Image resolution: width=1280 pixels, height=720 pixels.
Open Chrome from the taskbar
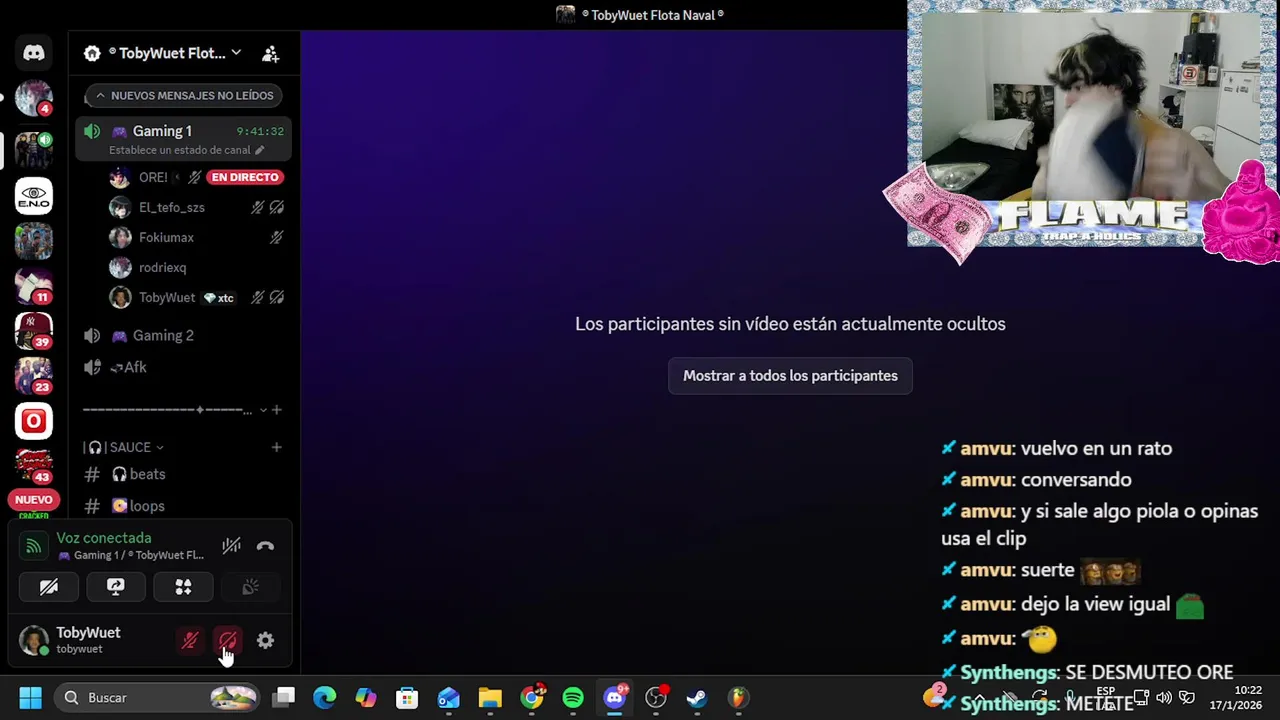coord(532,698)
